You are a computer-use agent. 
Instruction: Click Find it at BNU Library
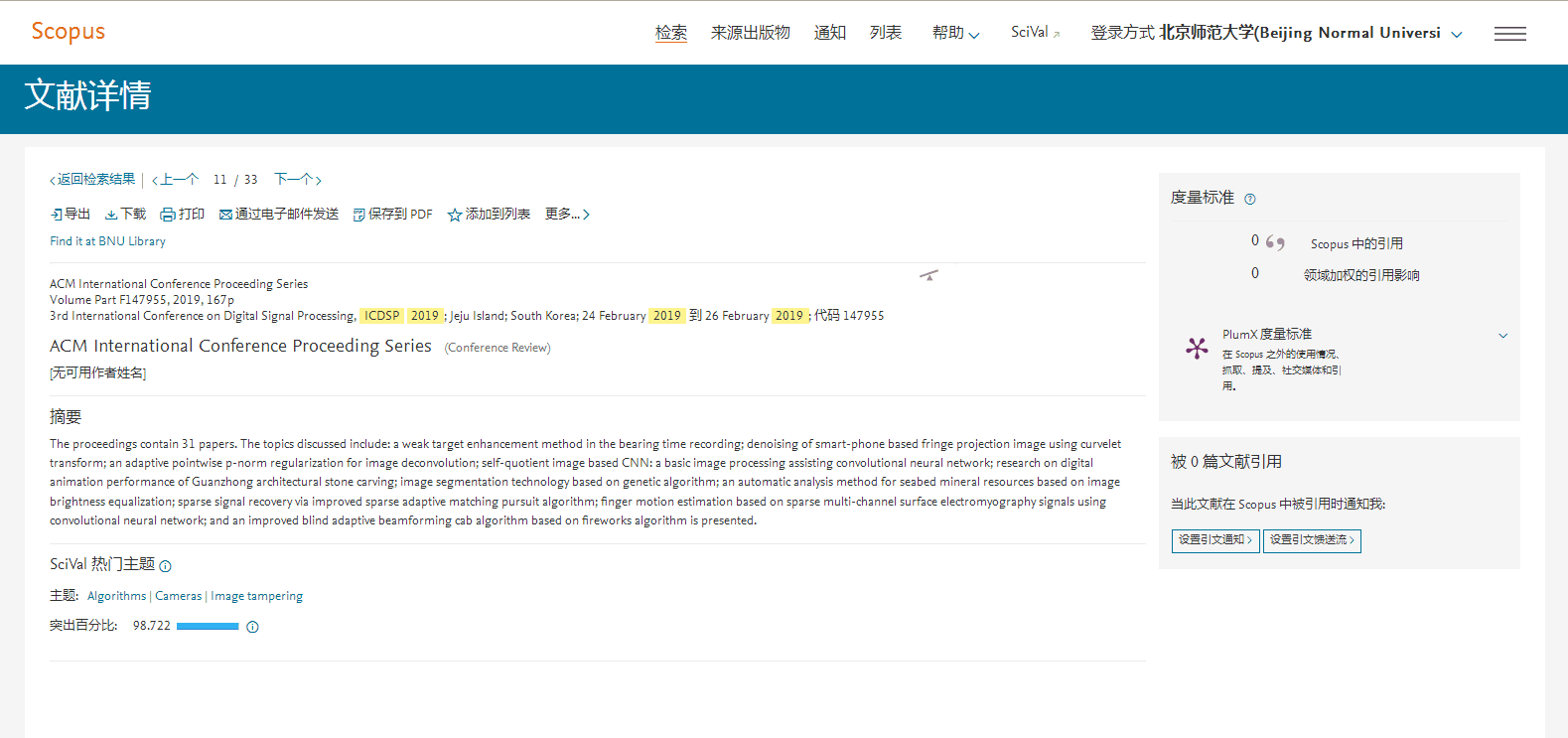(108, 241)
